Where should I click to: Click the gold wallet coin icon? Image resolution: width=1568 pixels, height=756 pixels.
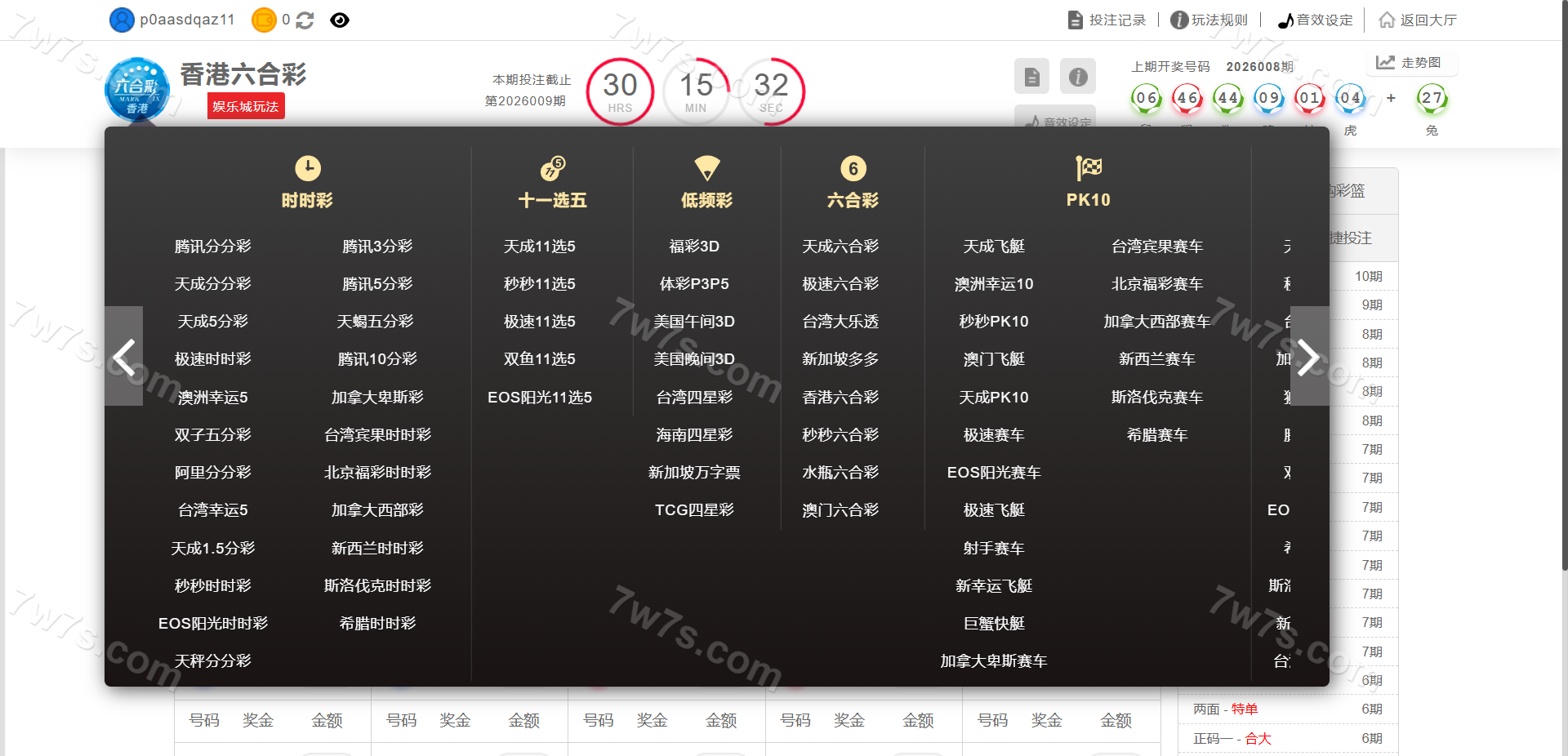point(264,20)
